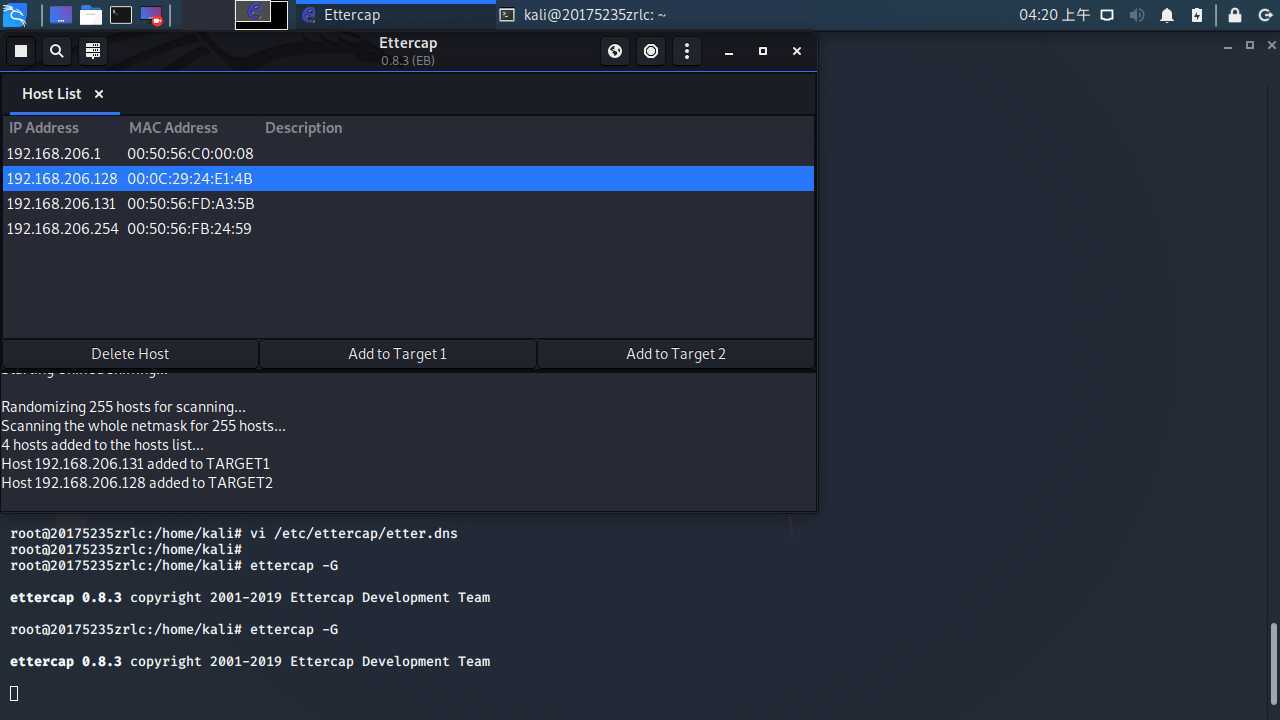Click the screen recorder panel icon
The height and width of the screenshot is (720, 1280).
coord(151,15)
